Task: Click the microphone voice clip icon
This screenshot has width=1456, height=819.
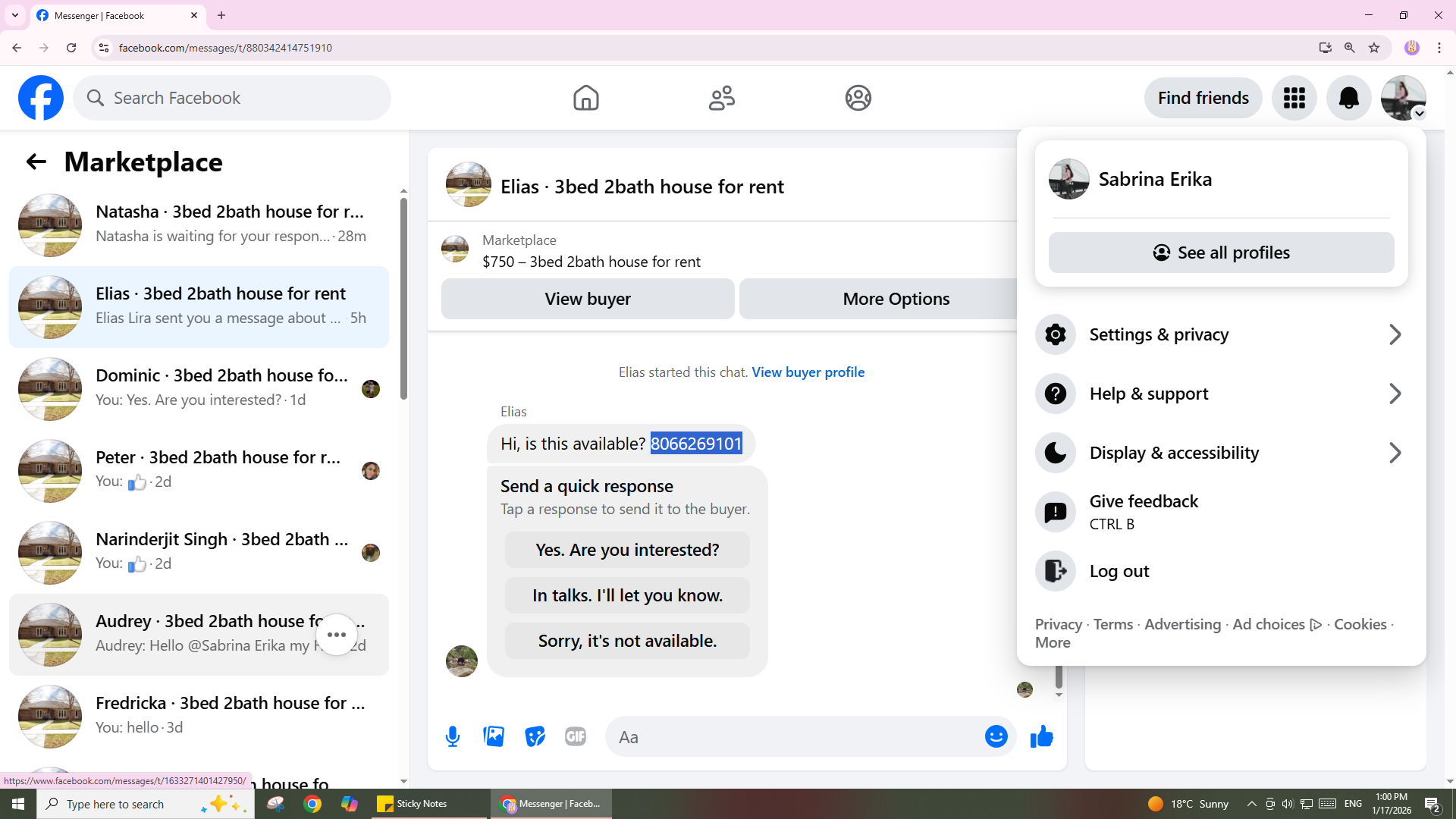Action: pyautogui.click(x=453, y=736)
